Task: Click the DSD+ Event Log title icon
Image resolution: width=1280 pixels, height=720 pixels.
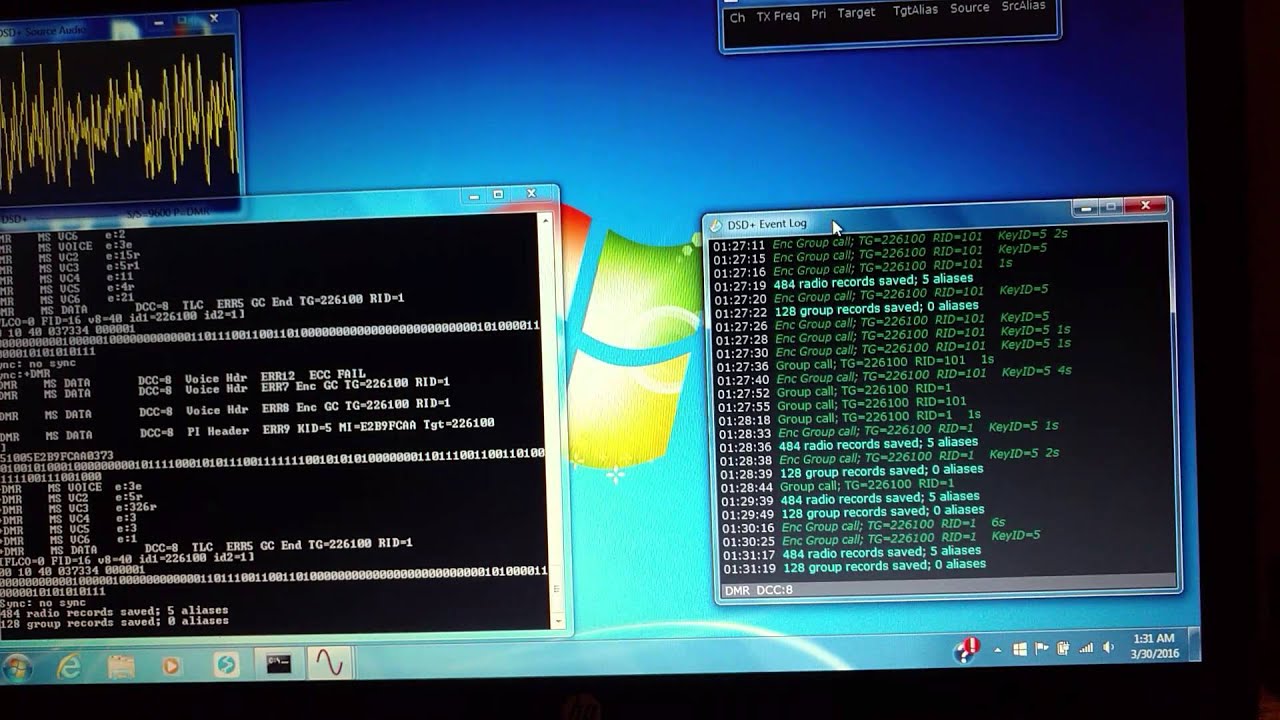Action: [x=716, y=225]
